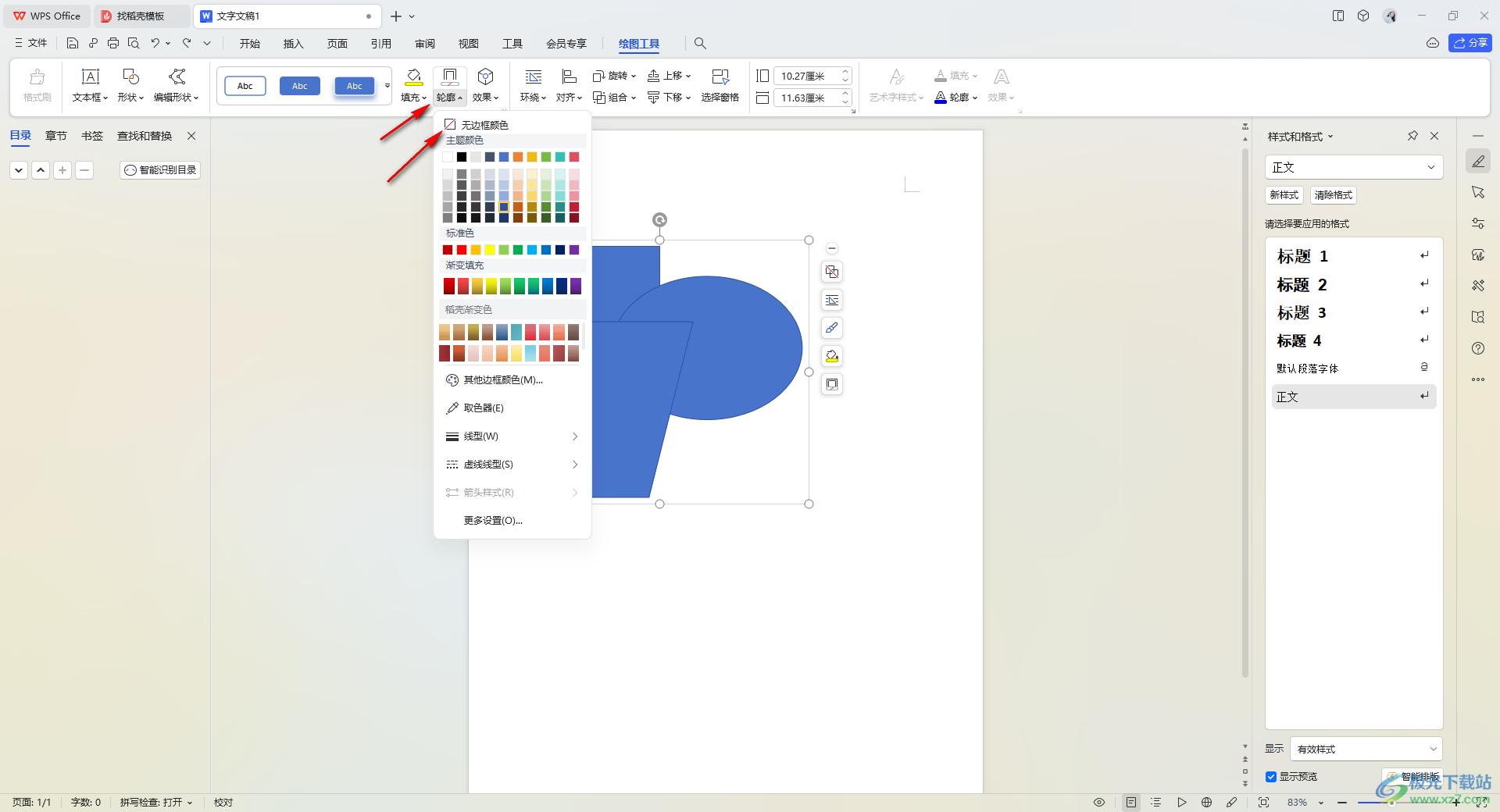Viewport: 1500px width, 812px height.
Task: Click the File (文件) menu button
Action: click(x=31, y=43)
